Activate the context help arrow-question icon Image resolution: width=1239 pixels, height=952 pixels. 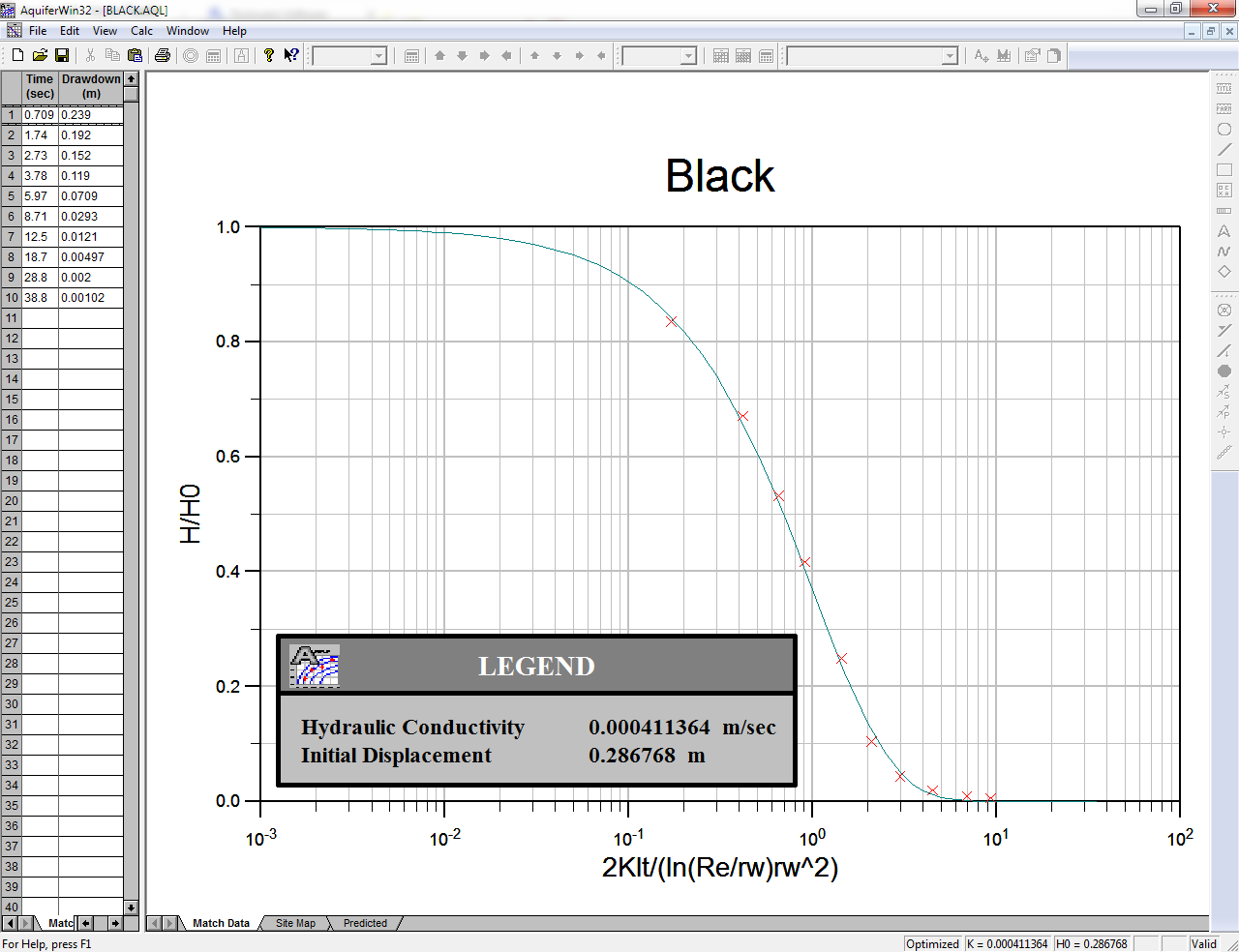coord(290,56)
